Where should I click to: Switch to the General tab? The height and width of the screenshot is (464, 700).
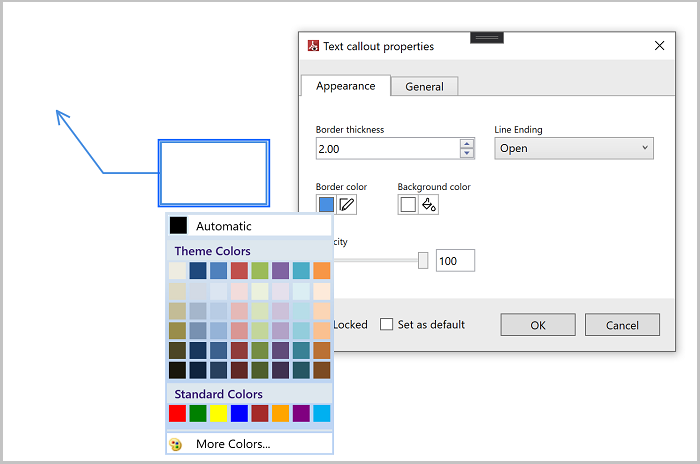pos(424,87)
